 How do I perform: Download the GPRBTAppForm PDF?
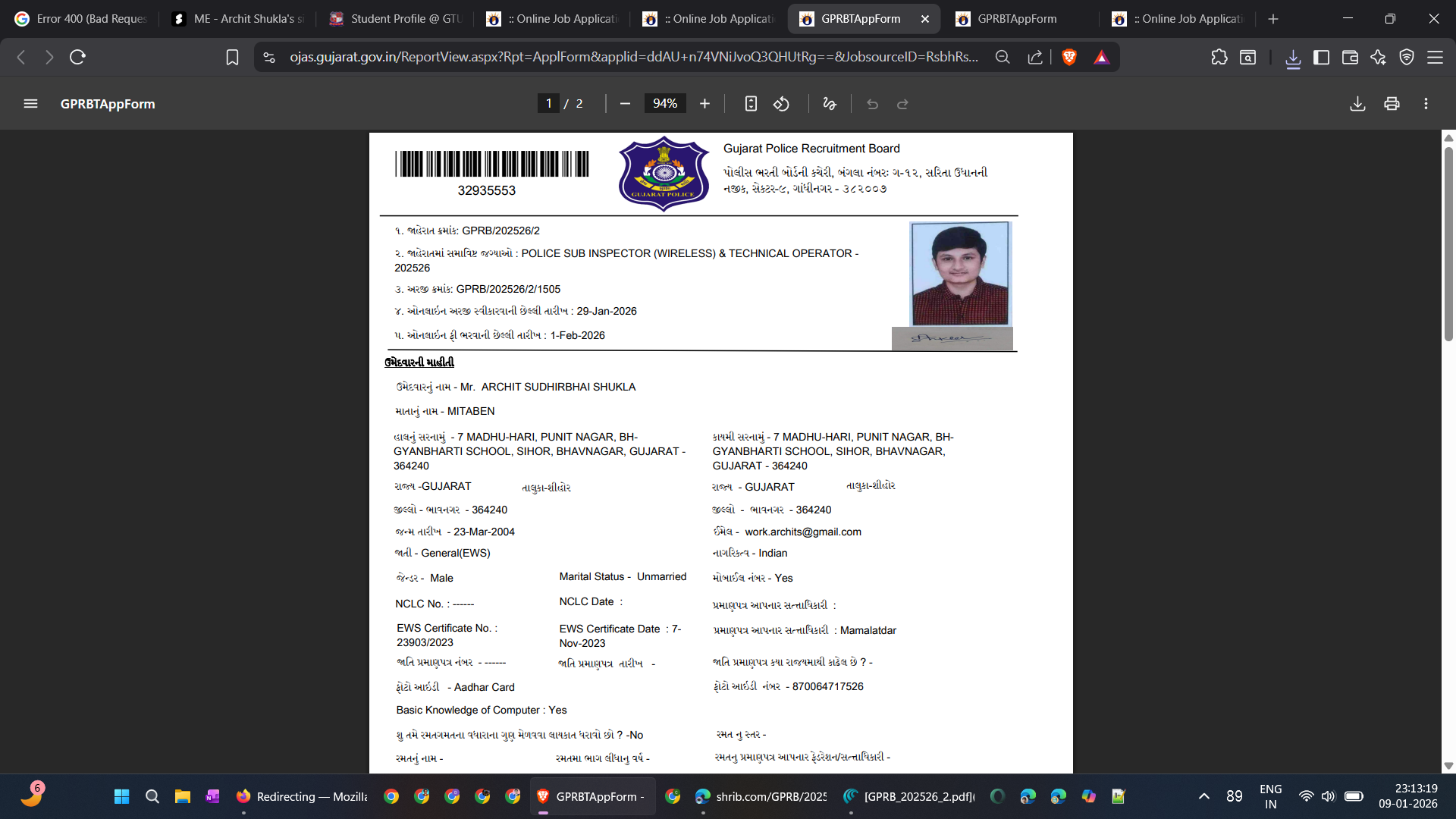click(1357, 104)
